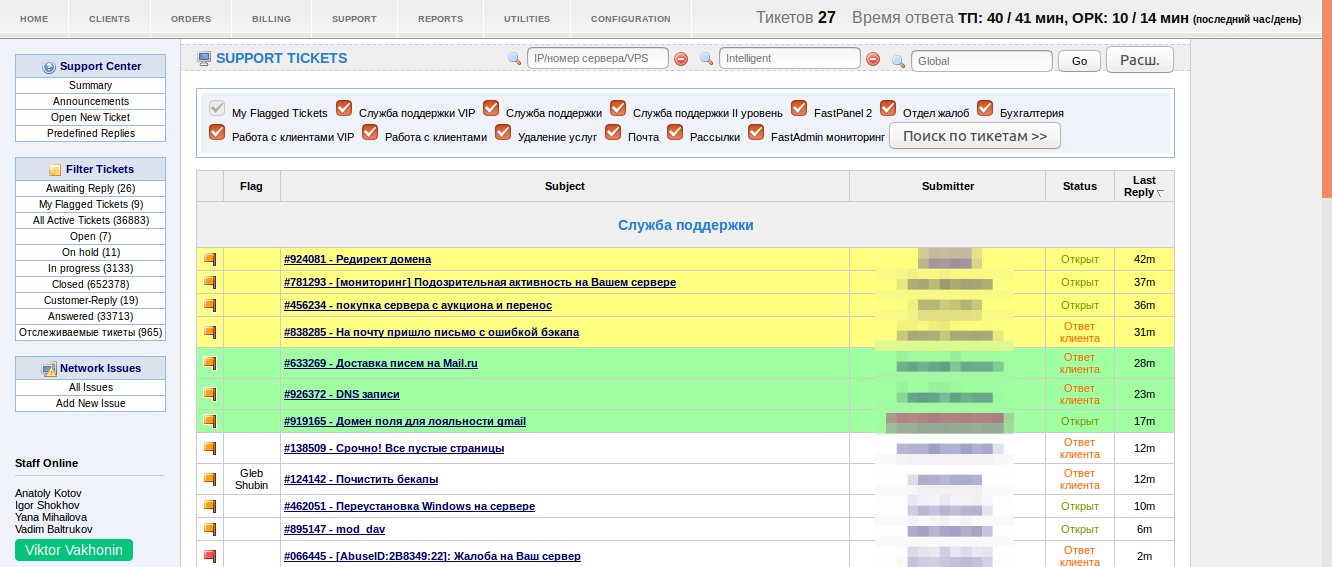Uncheck Служба поддержки II уровень checkbox
The width and height of the screenshot is (1332, 567).
618,108
